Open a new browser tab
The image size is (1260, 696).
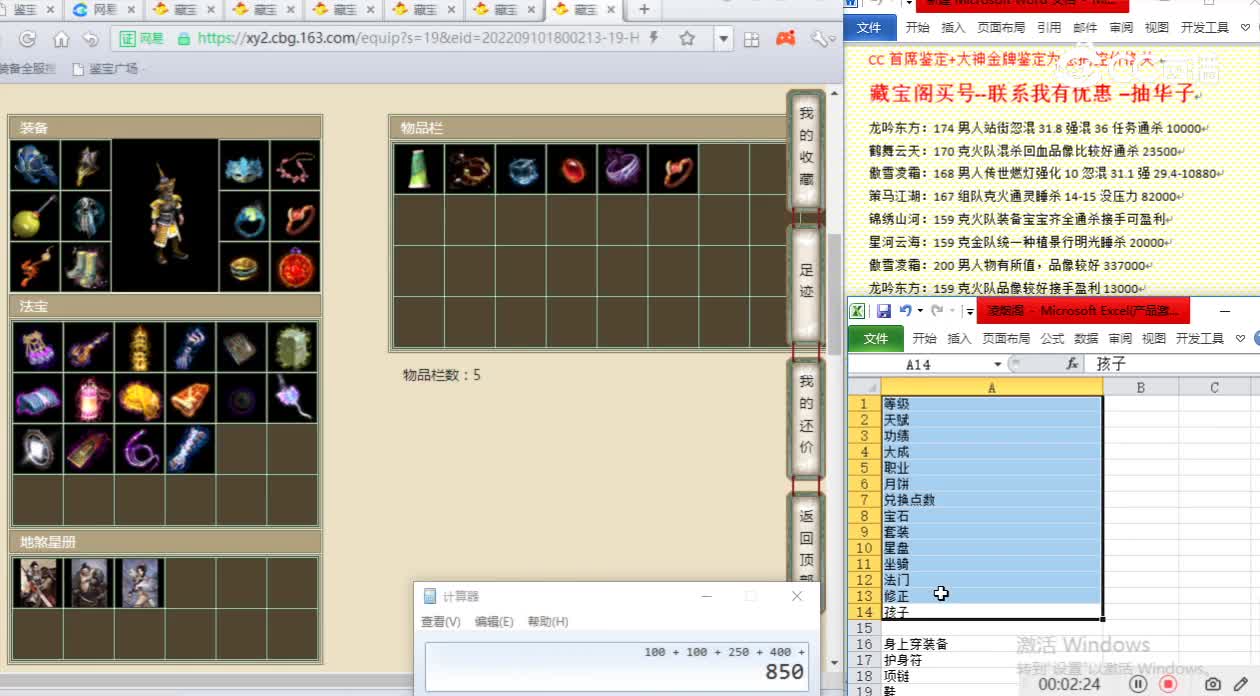(x=644, y=10)
